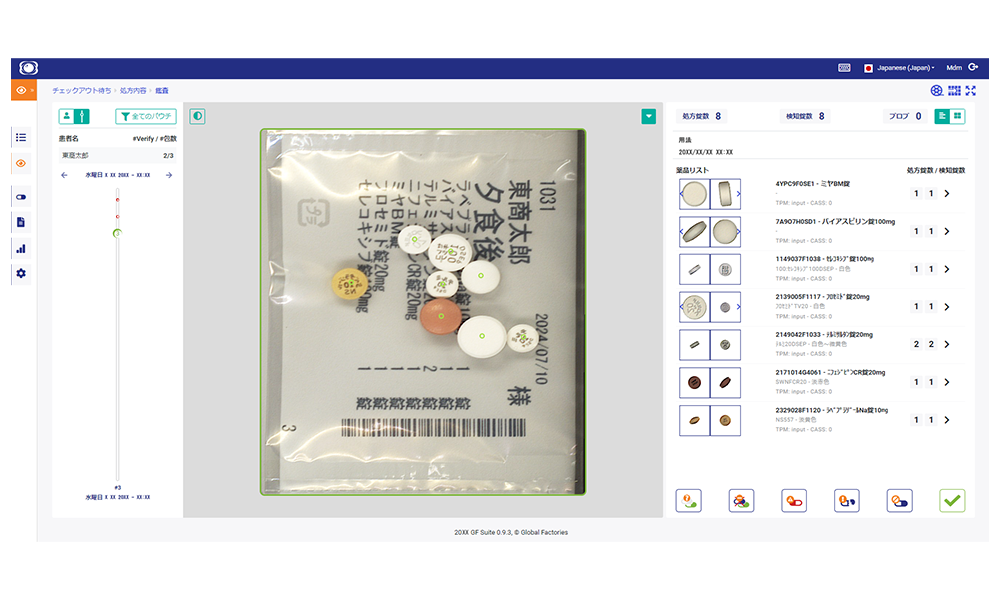Click the broken pill alert action icon
1000x600 pixels.
(847, 501)
